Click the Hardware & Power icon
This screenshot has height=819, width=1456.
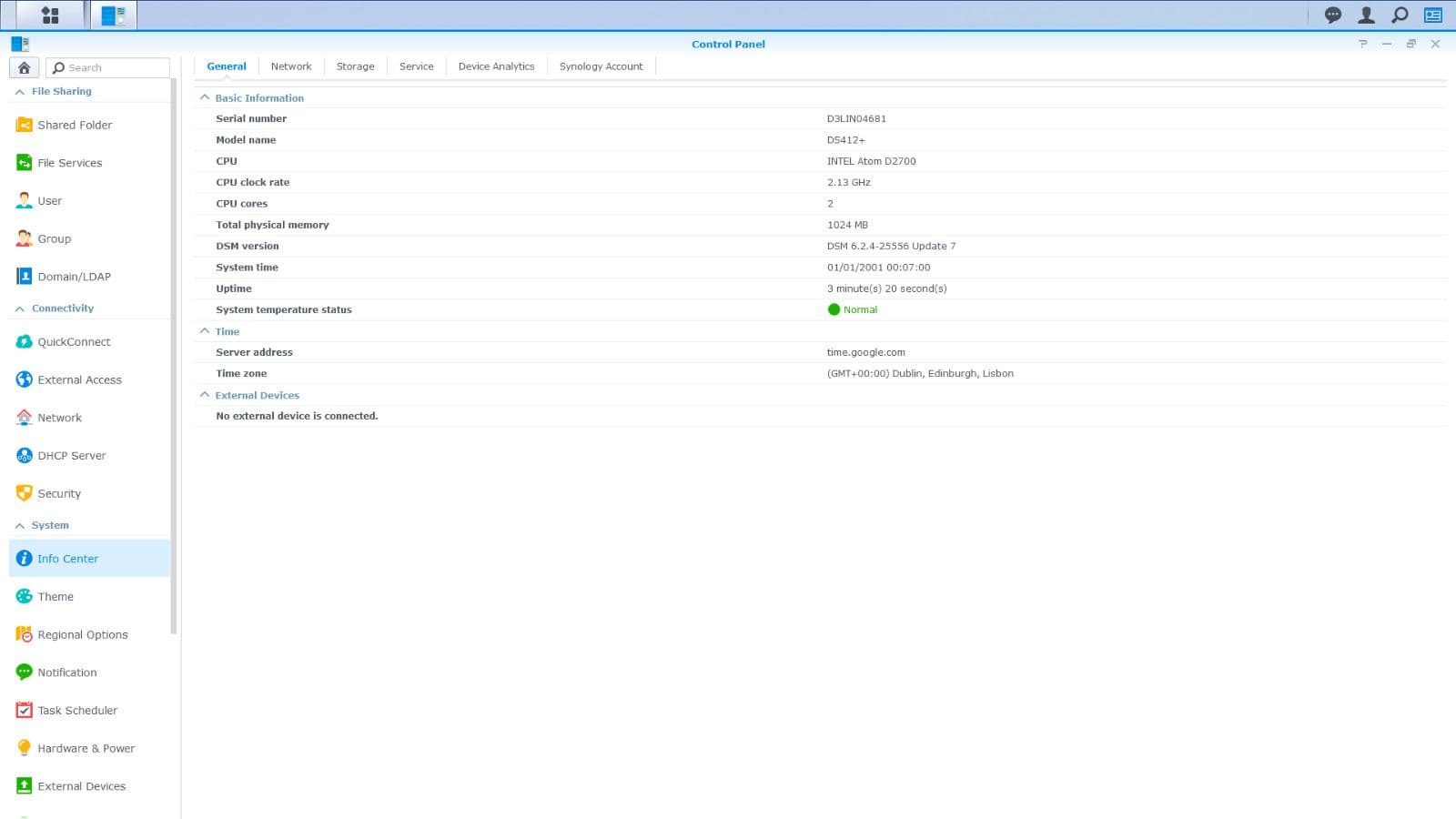24,747
